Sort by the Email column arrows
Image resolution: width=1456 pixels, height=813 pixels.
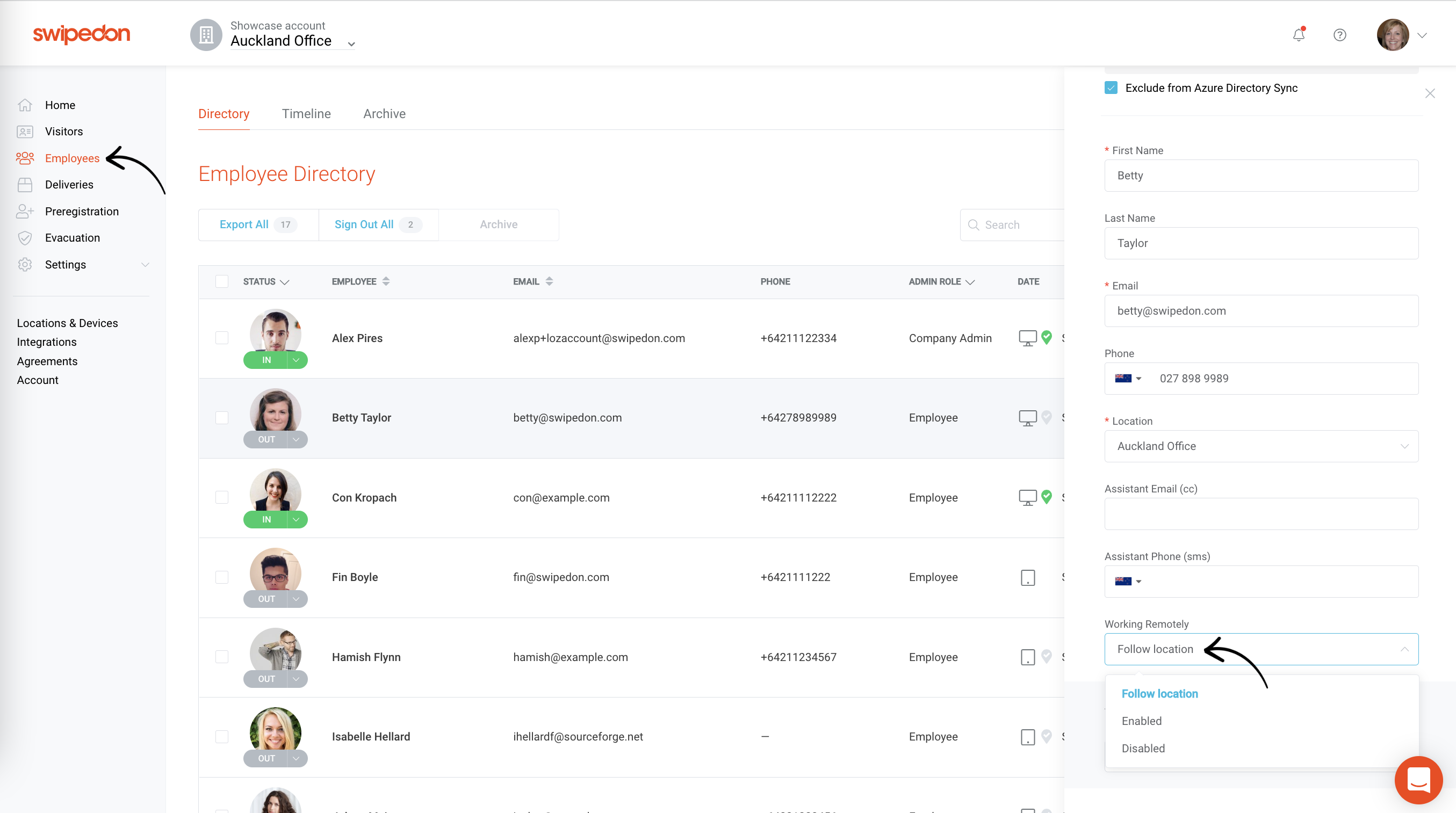(549, 281)
